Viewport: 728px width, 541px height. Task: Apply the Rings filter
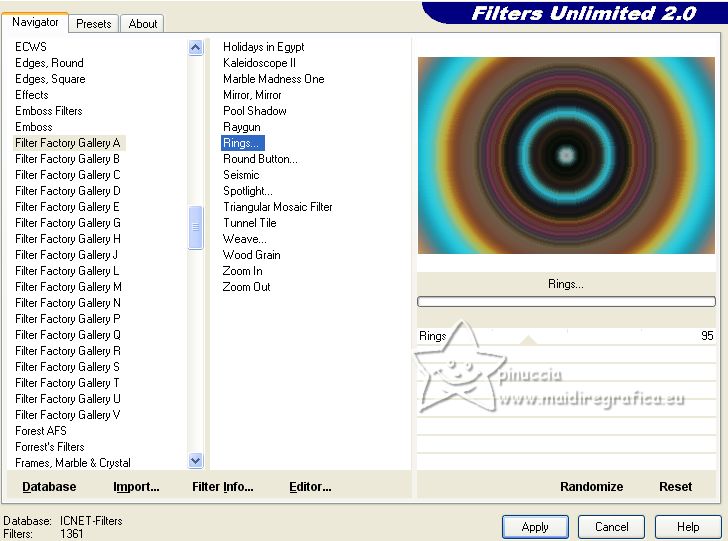click(x=535, y=527)
